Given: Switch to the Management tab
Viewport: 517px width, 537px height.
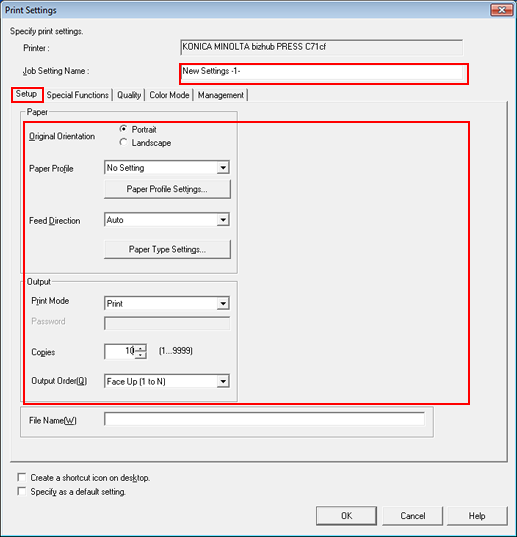Looking at the screenshot, I should 221,95.
